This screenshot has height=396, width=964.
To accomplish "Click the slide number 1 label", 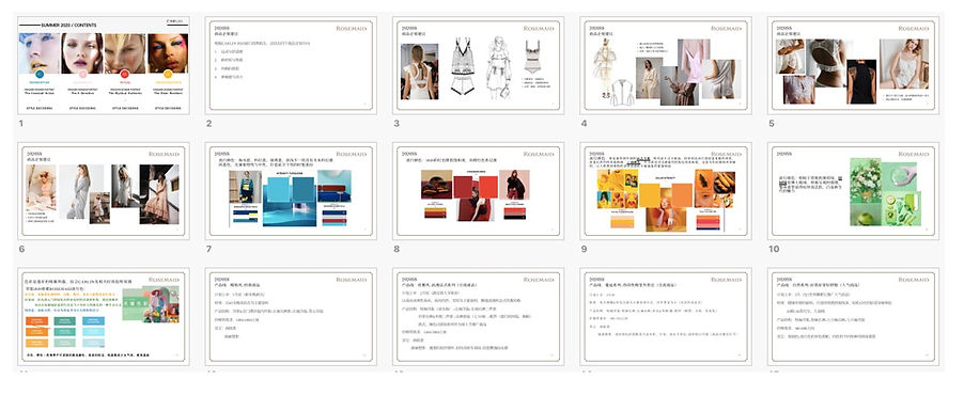I will 21,124.
